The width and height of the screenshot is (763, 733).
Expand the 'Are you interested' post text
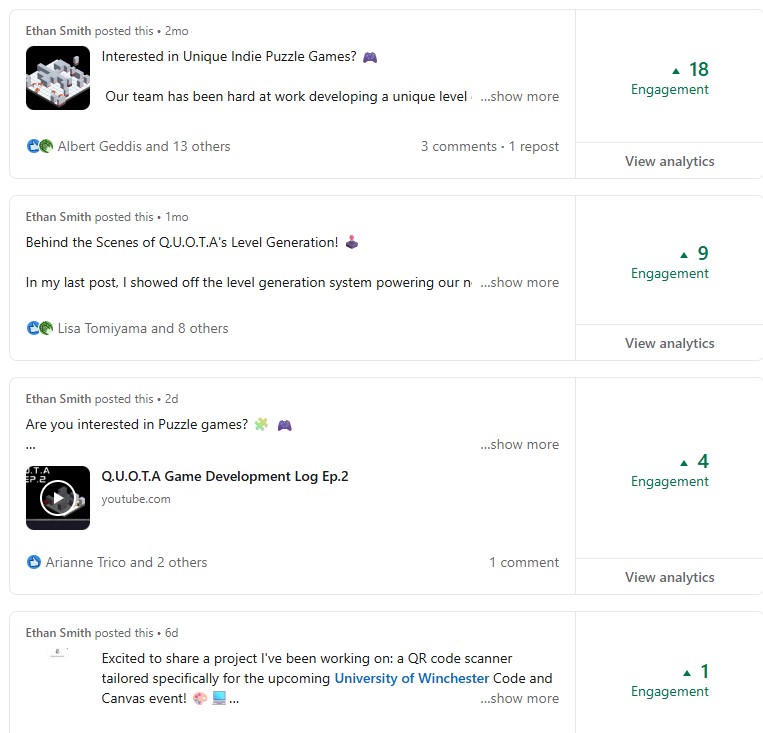point(519,445)
